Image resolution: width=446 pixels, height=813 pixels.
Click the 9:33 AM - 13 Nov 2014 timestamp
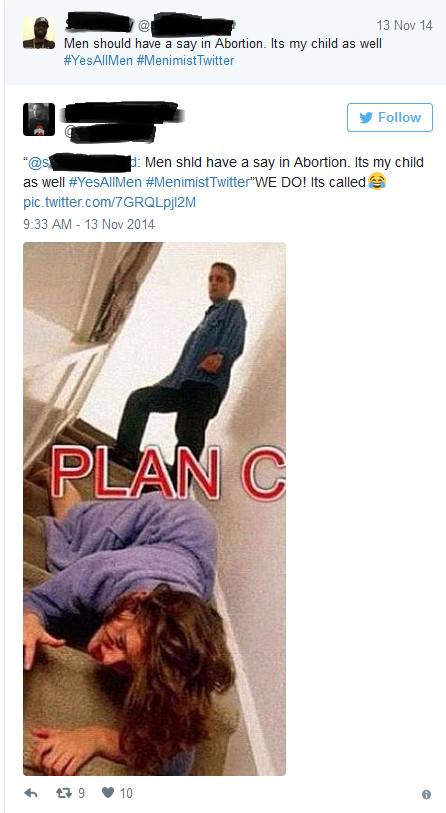pyautogui.click(x=89, y=225)
